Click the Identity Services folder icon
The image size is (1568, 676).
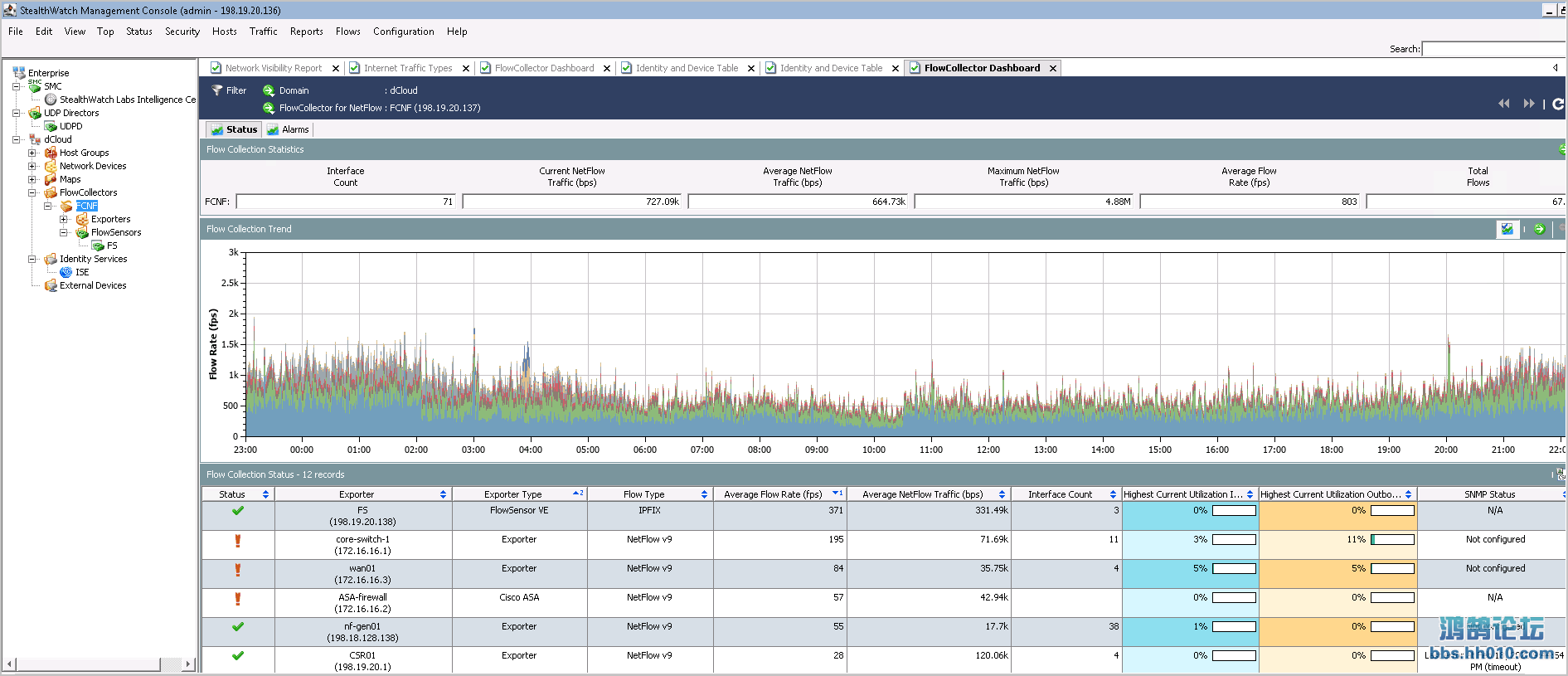pyautogui.click(x=51, y=259)
